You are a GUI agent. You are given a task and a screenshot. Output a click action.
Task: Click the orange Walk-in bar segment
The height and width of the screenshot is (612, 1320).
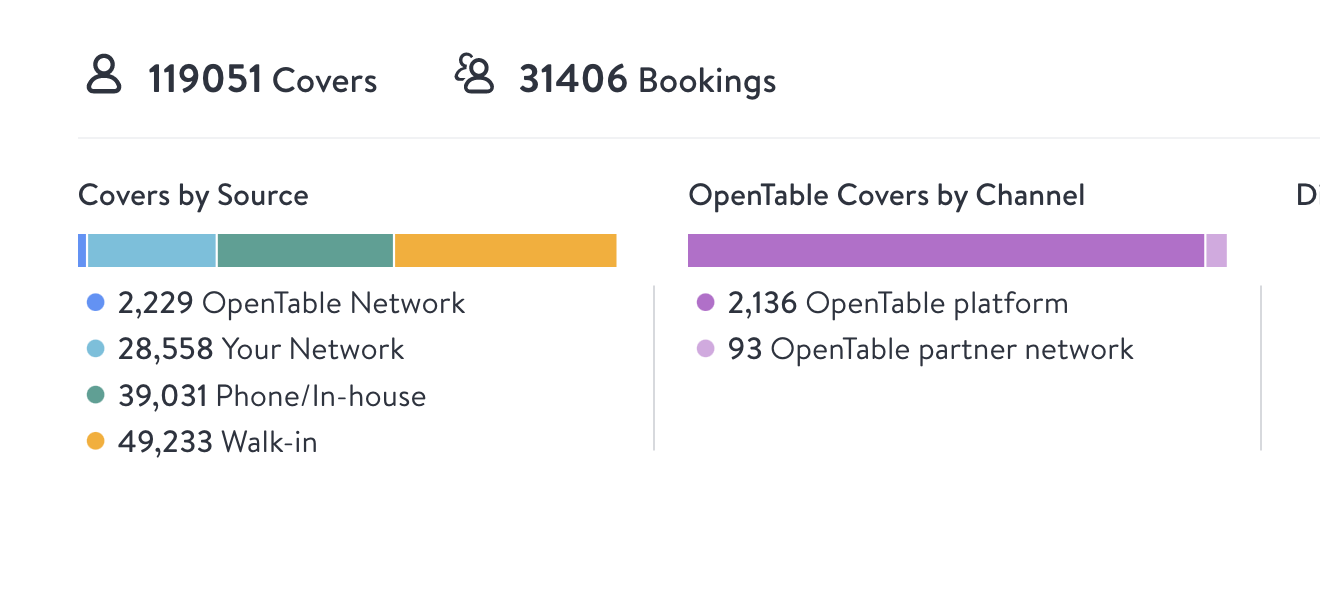505,251
